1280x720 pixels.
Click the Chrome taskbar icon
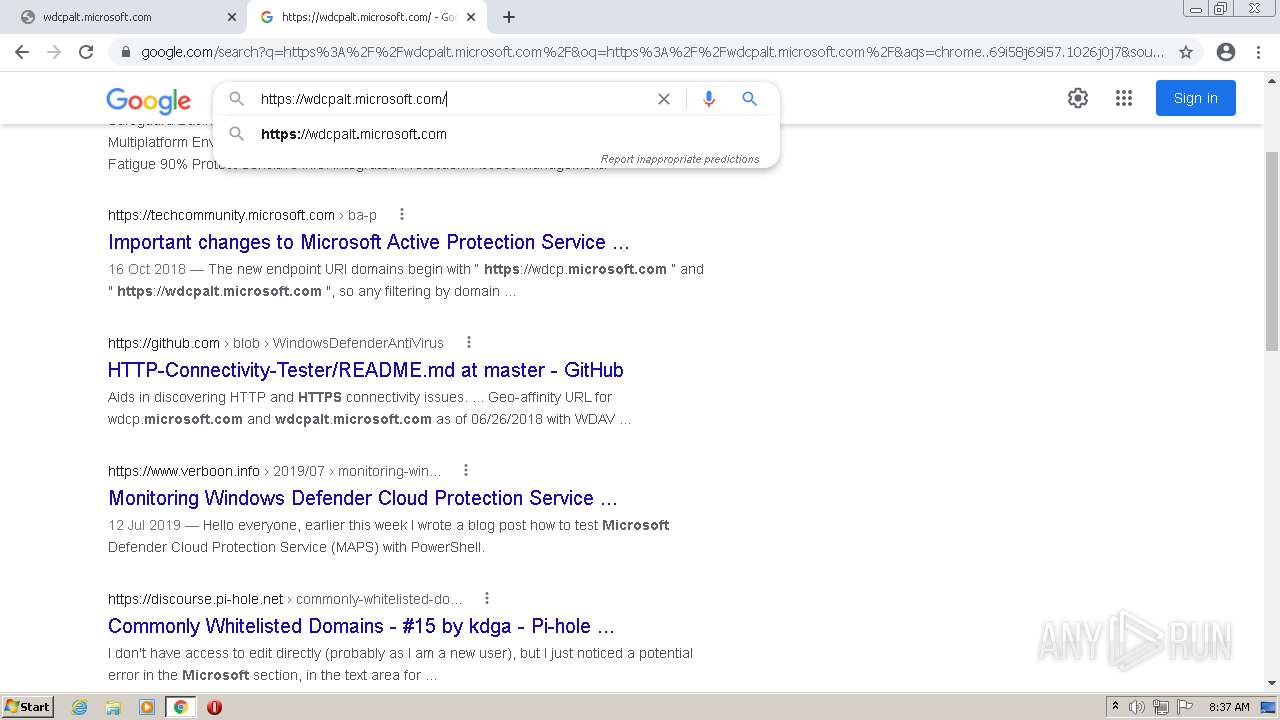(181, 707)
